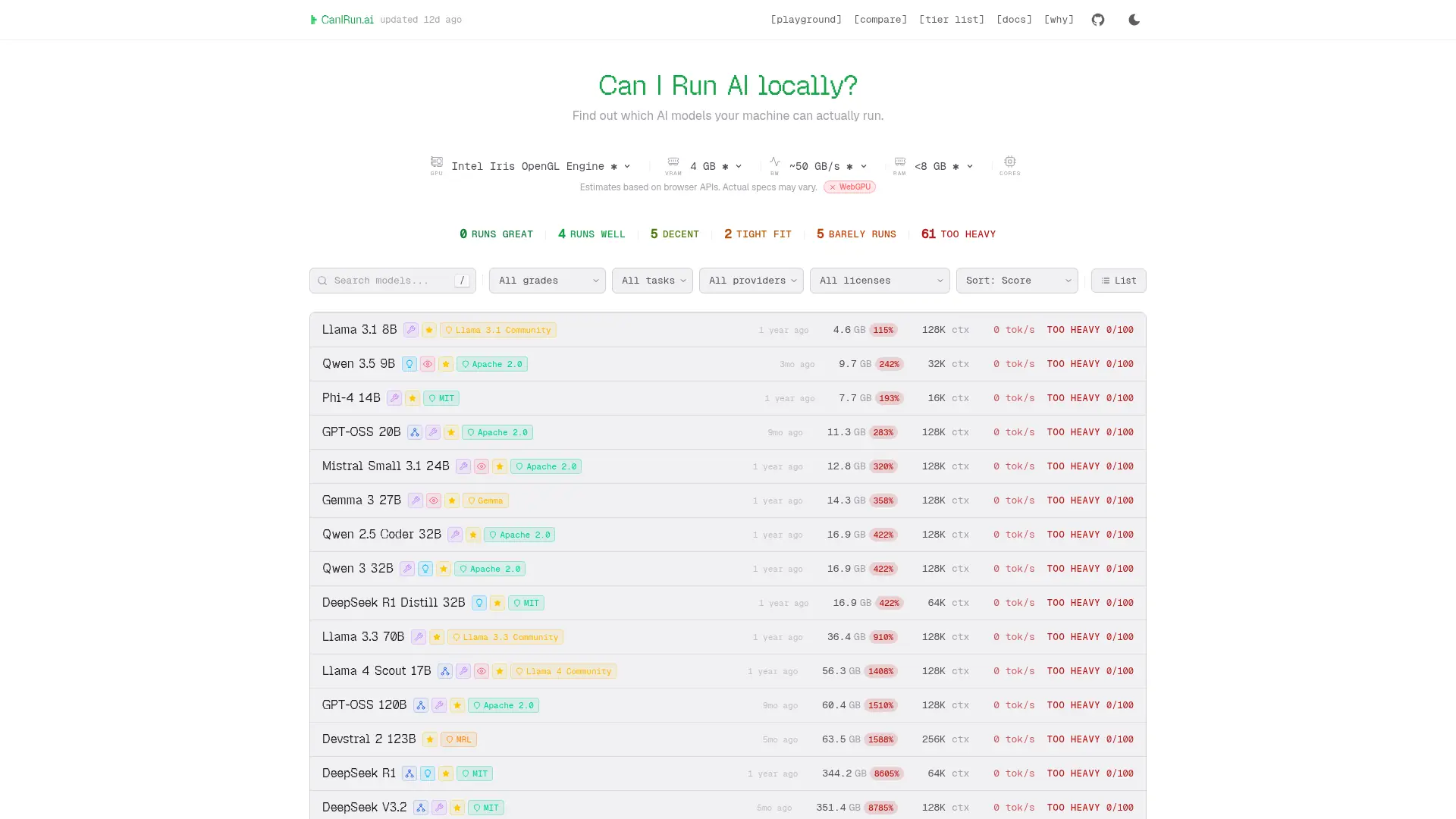Open the Qwen 2.5 Coder 32B row

[728, 535]
